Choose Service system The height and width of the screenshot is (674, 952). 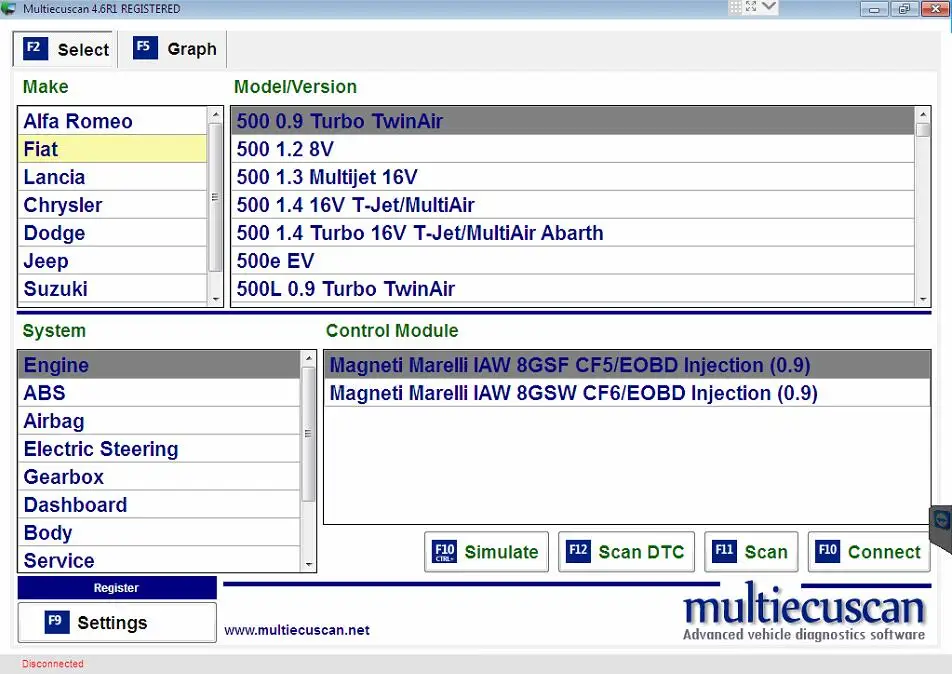coord(160,559)
